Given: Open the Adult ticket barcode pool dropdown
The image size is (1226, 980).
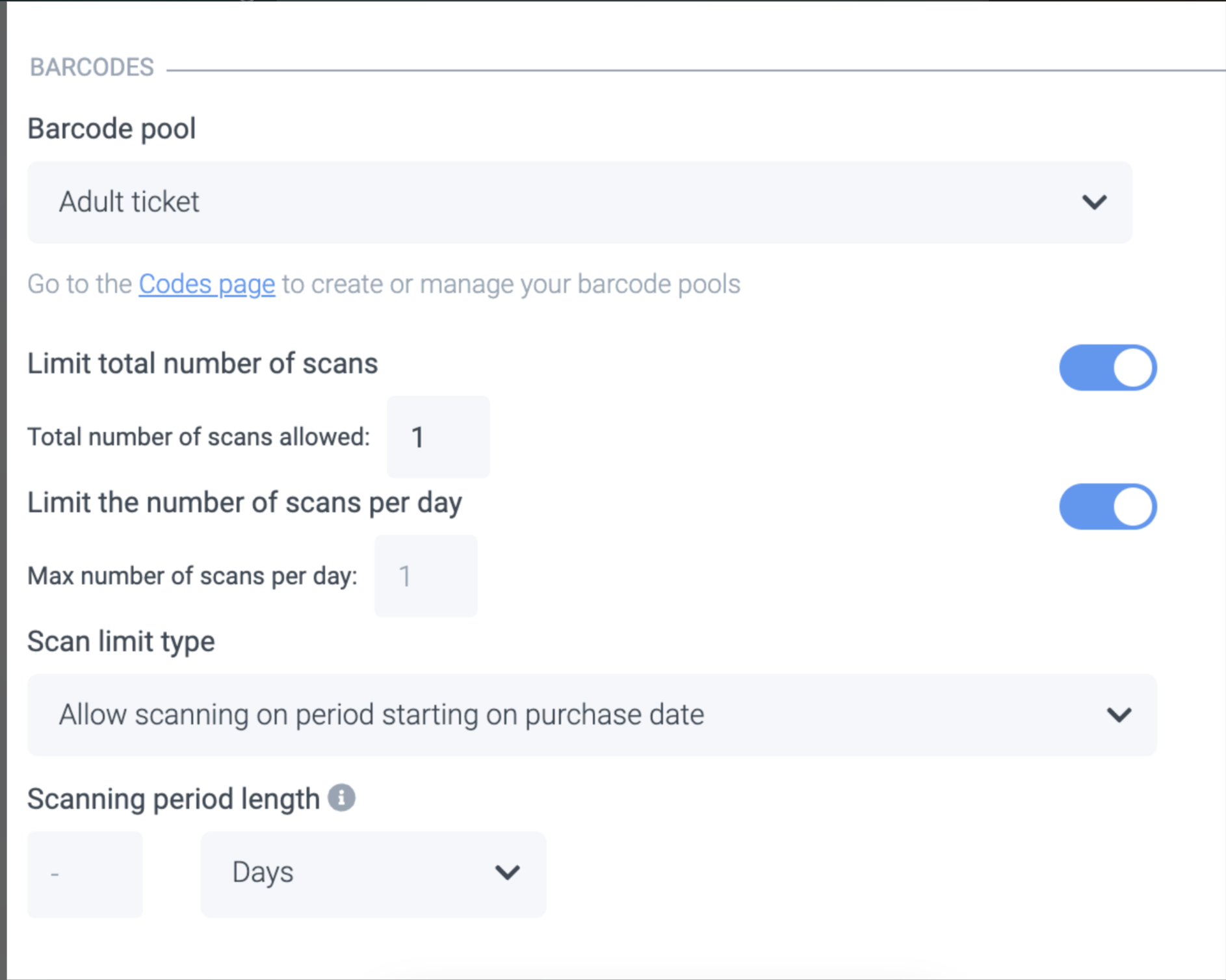Looking at the screenshot, I should tap(579, 202).
